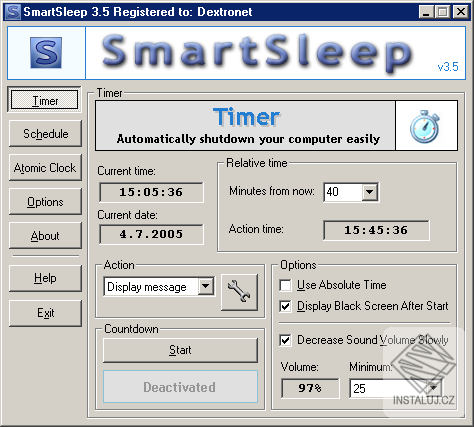Open the Action dropdown showing Display message
The height and width of the screenshot is (427, 474).
click(206, 286)
